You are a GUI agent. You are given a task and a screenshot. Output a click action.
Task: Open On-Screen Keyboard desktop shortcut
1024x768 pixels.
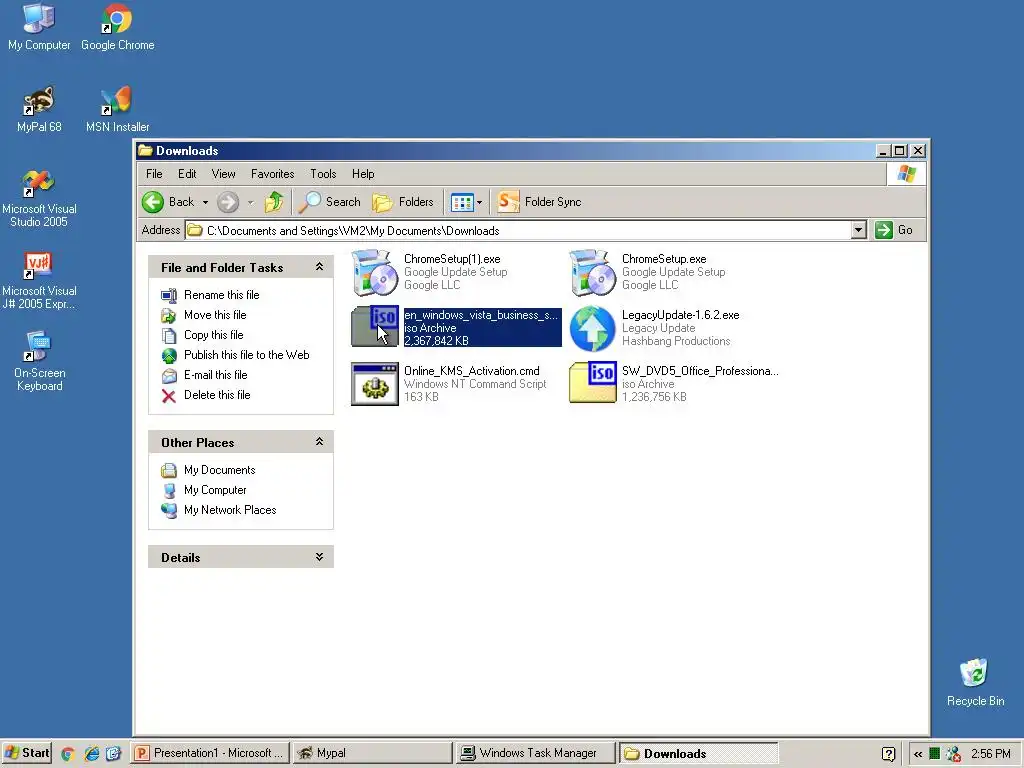coord(39,362)
